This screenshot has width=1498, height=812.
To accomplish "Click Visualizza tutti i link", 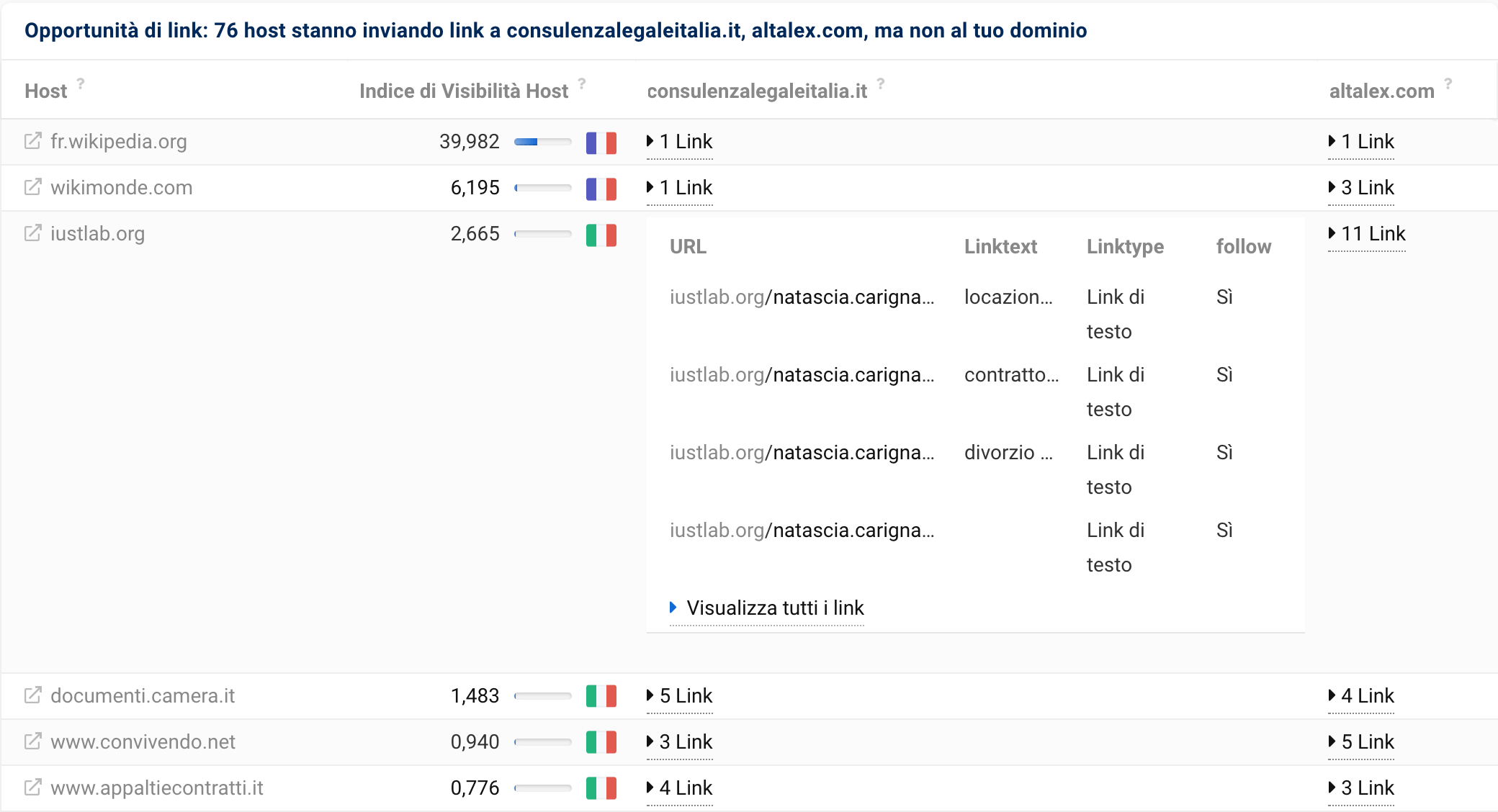I will tap(767, 608).
